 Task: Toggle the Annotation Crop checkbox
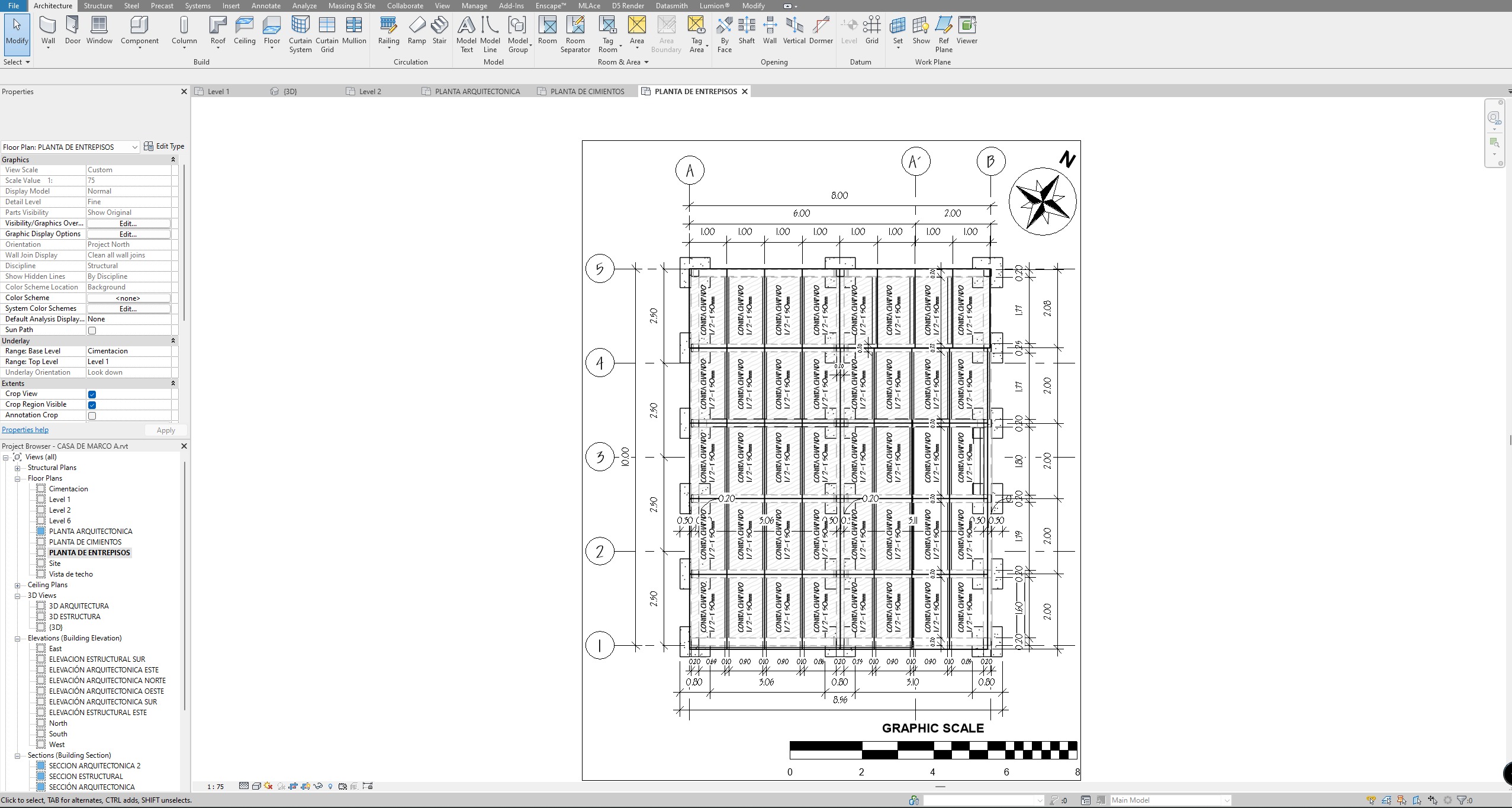92,416
